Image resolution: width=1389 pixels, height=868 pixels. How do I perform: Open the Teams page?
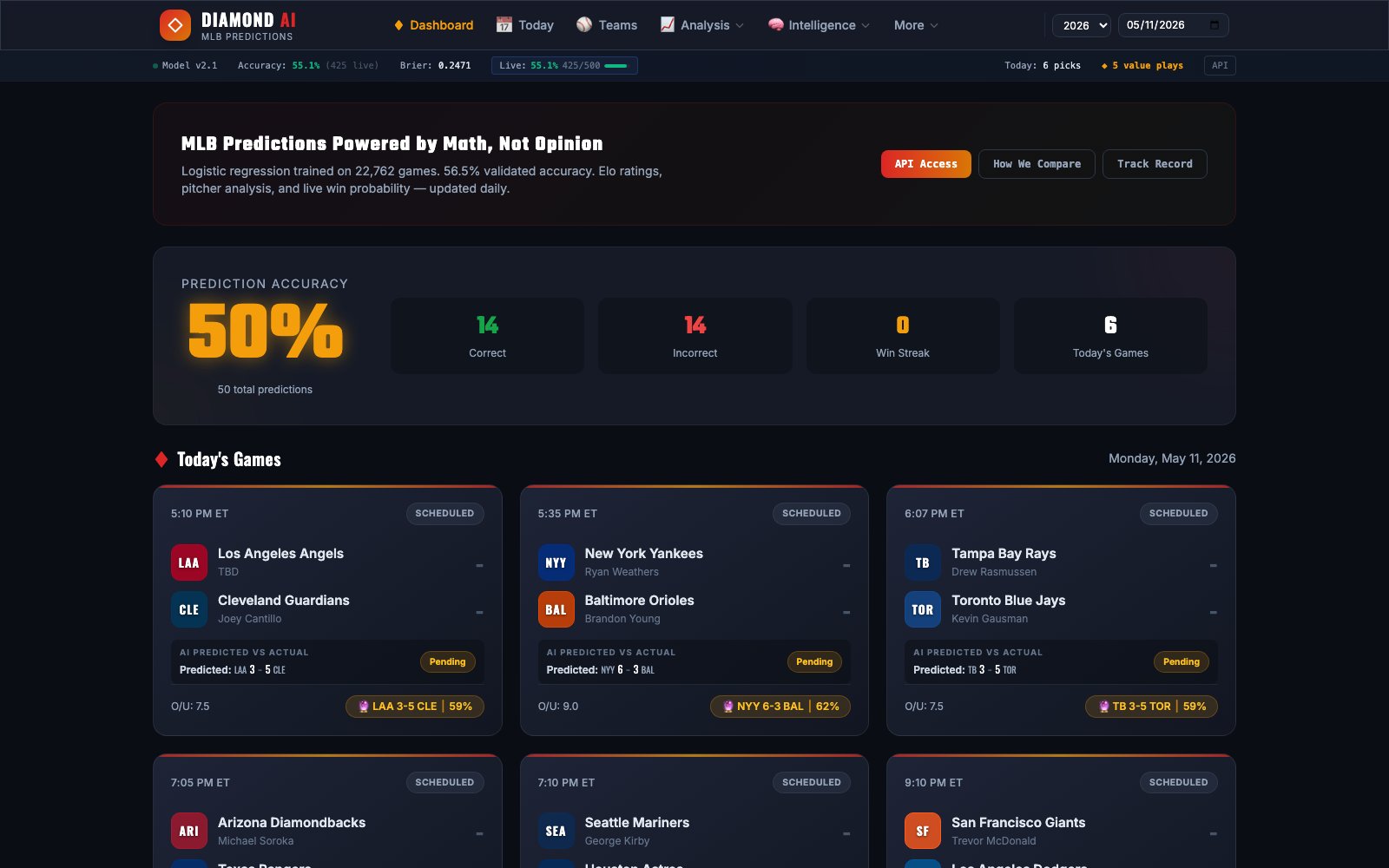click(x=607, y=25)
